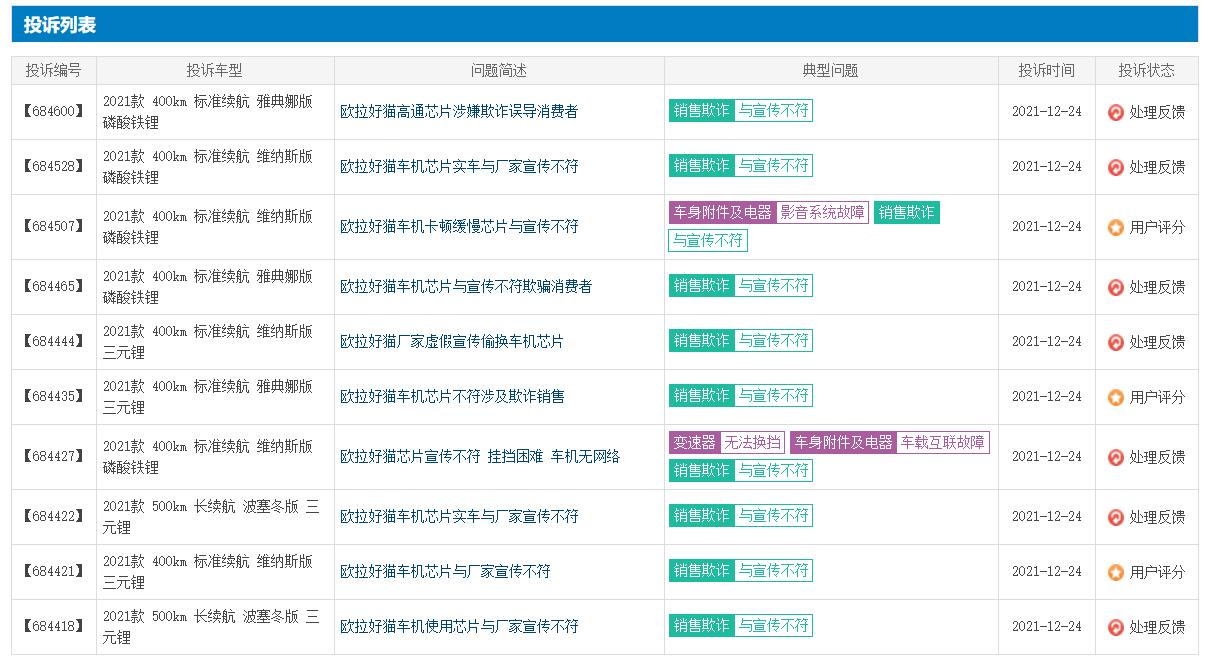Click the 投诉车型 column header

point(215,71)
